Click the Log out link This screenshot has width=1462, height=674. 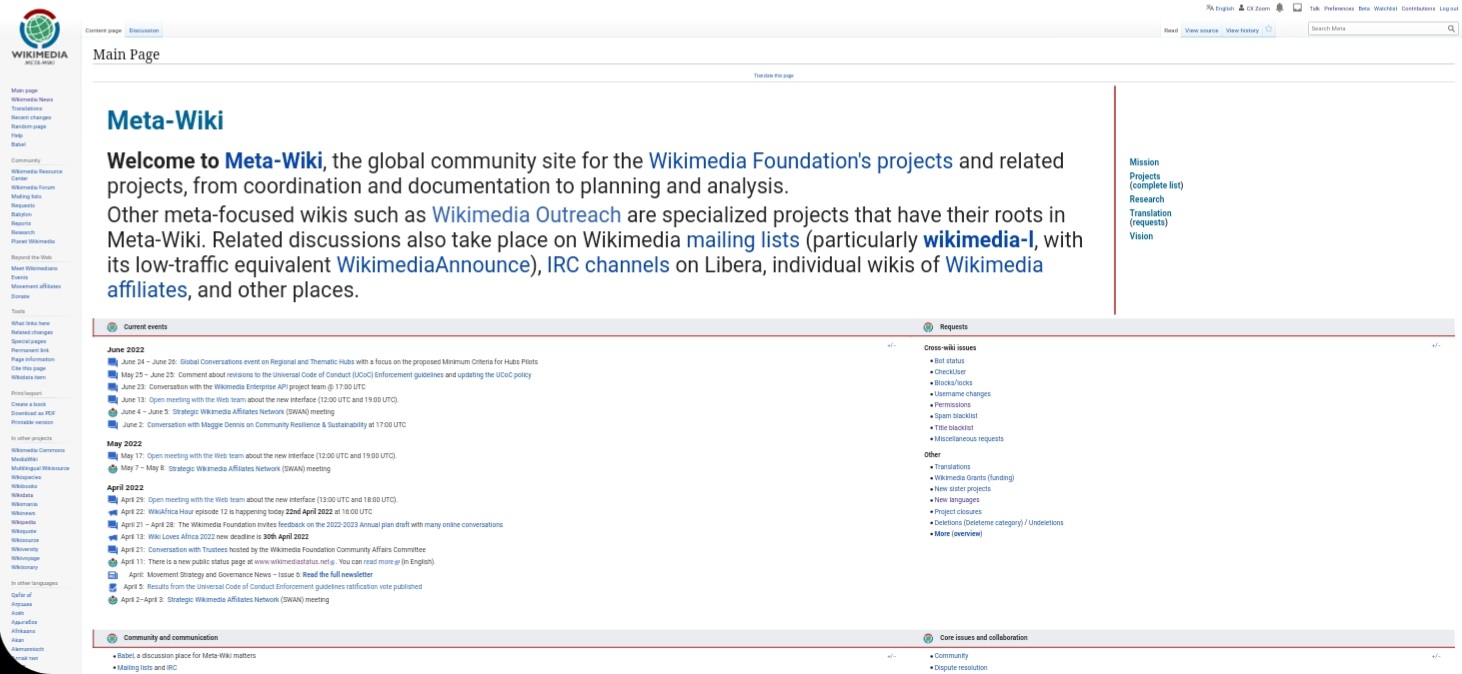1448,8
